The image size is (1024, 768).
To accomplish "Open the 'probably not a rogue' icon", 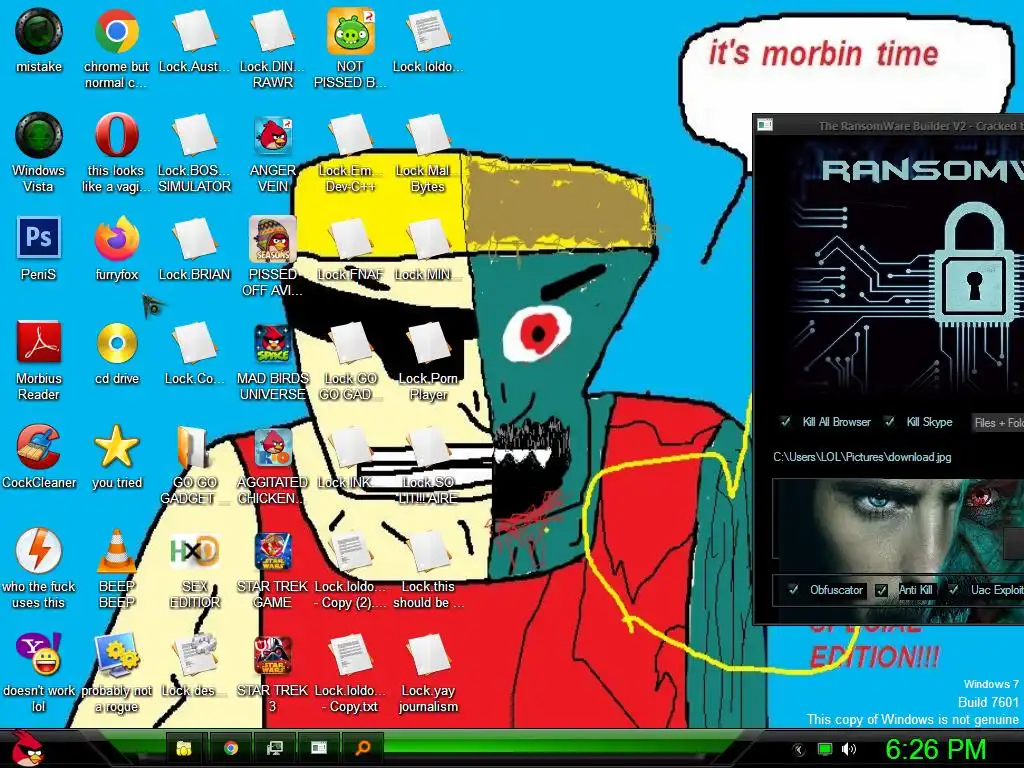I will pyautogui.click(x=116, y=654).
